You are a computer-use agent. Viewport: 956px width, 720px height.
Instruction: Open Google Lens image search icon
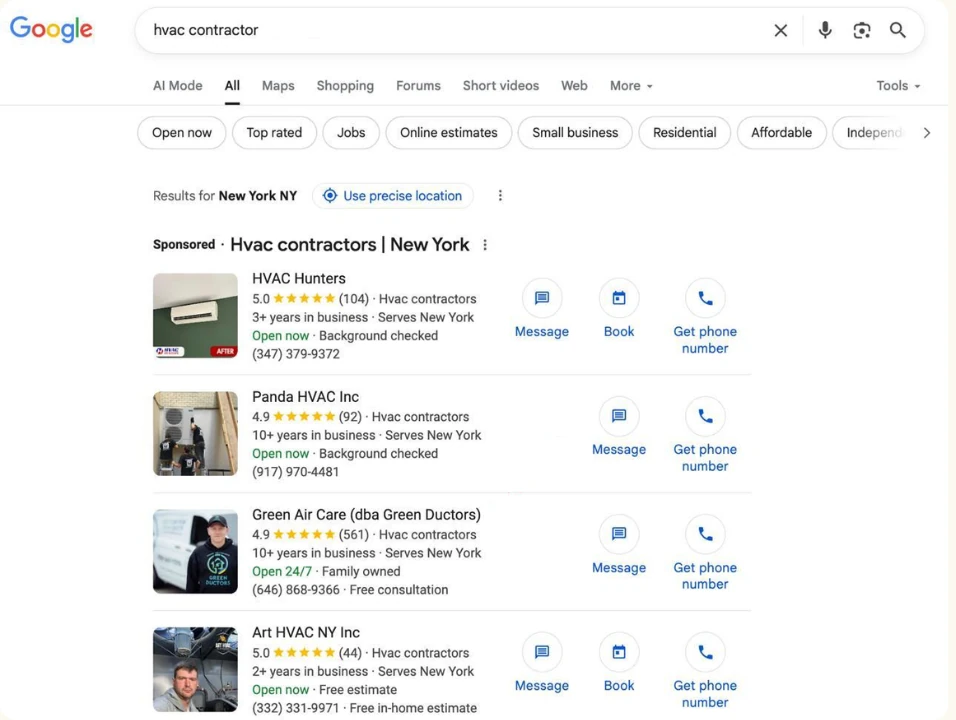pos(861,30)
